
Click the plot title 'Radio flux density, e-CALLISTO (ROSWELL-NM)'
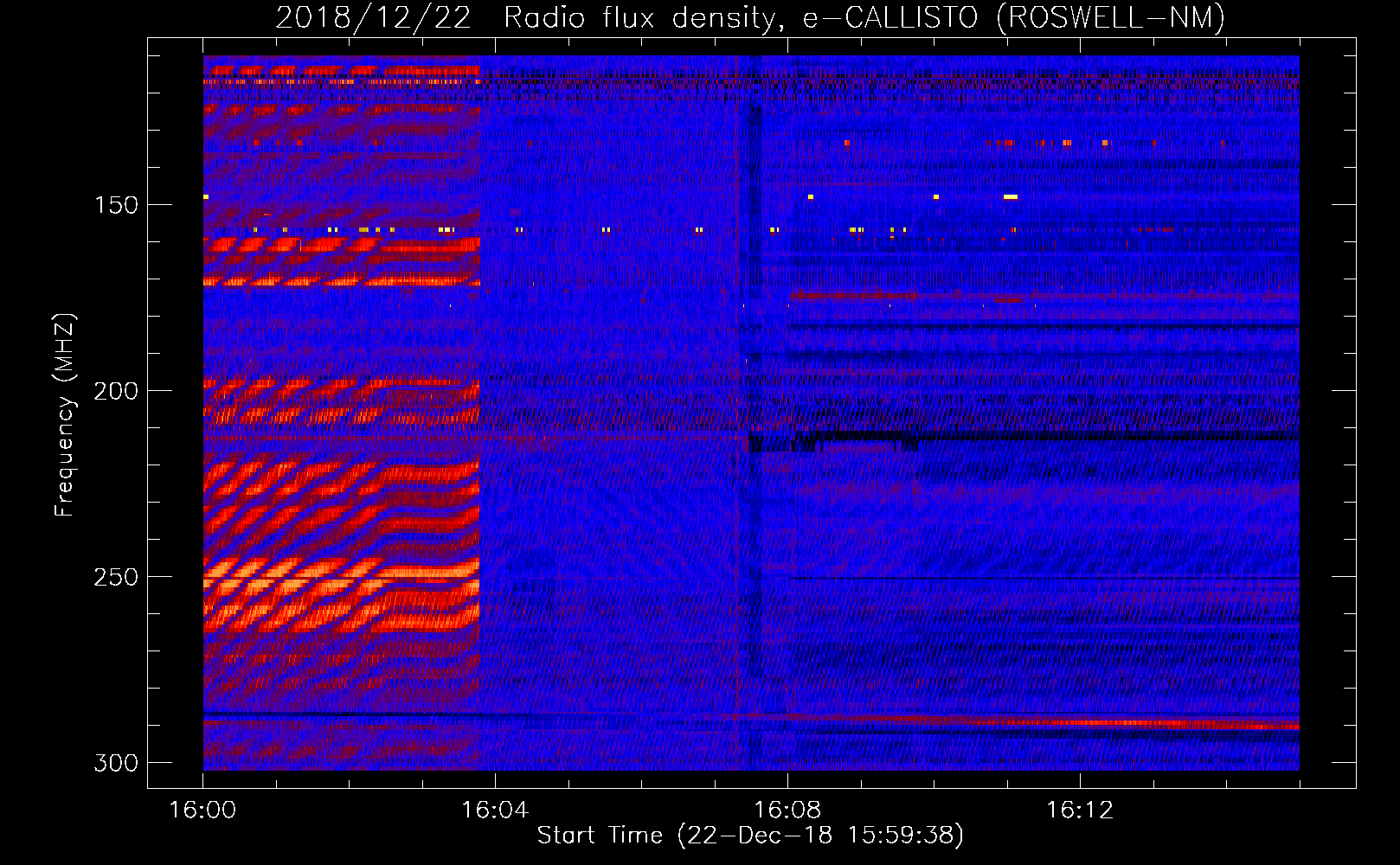(864, 18)
